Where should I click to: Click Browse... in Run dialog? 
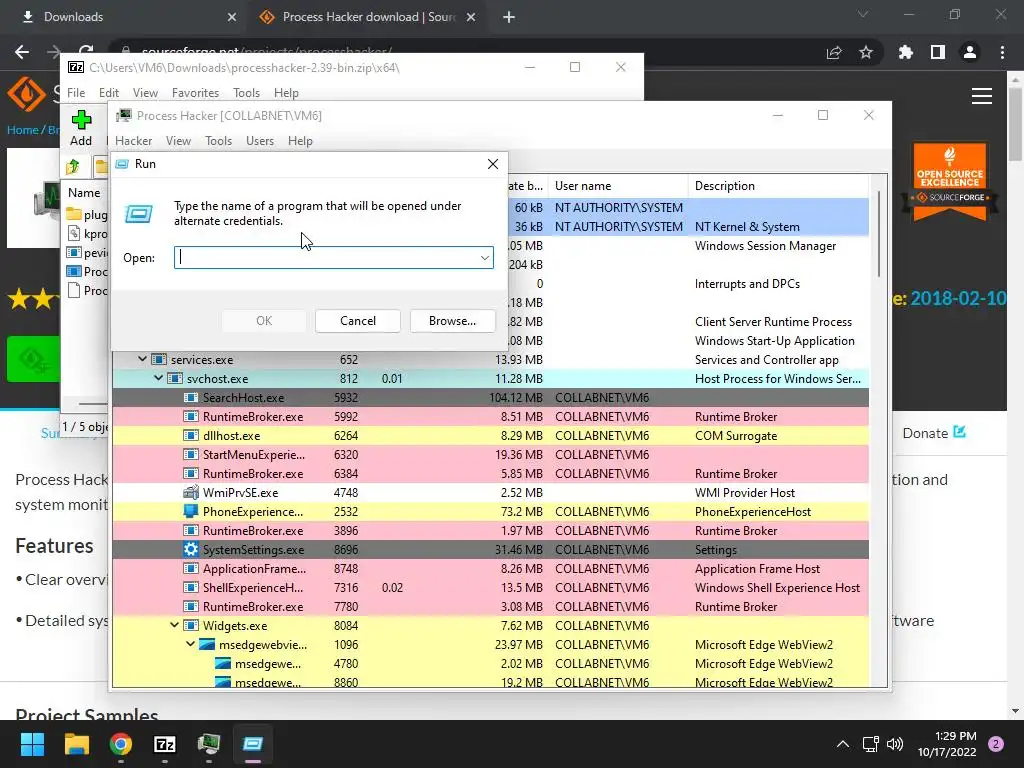[x=453, y=321]
